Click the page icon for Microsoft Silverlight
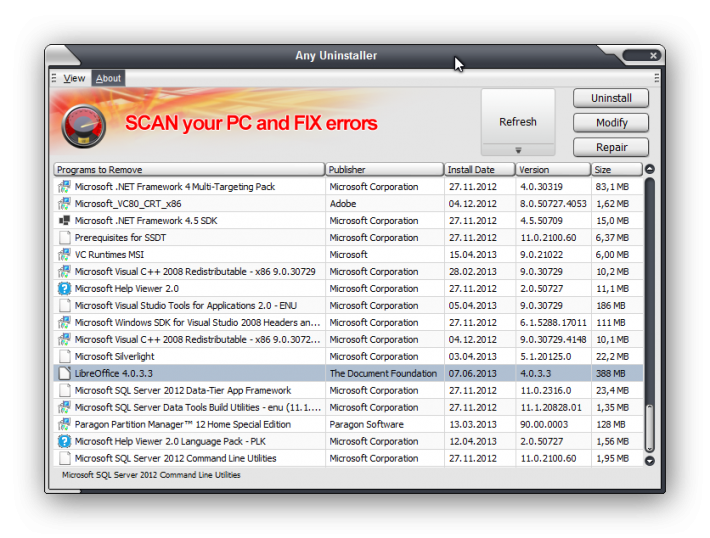 click(x=65, y=356)
